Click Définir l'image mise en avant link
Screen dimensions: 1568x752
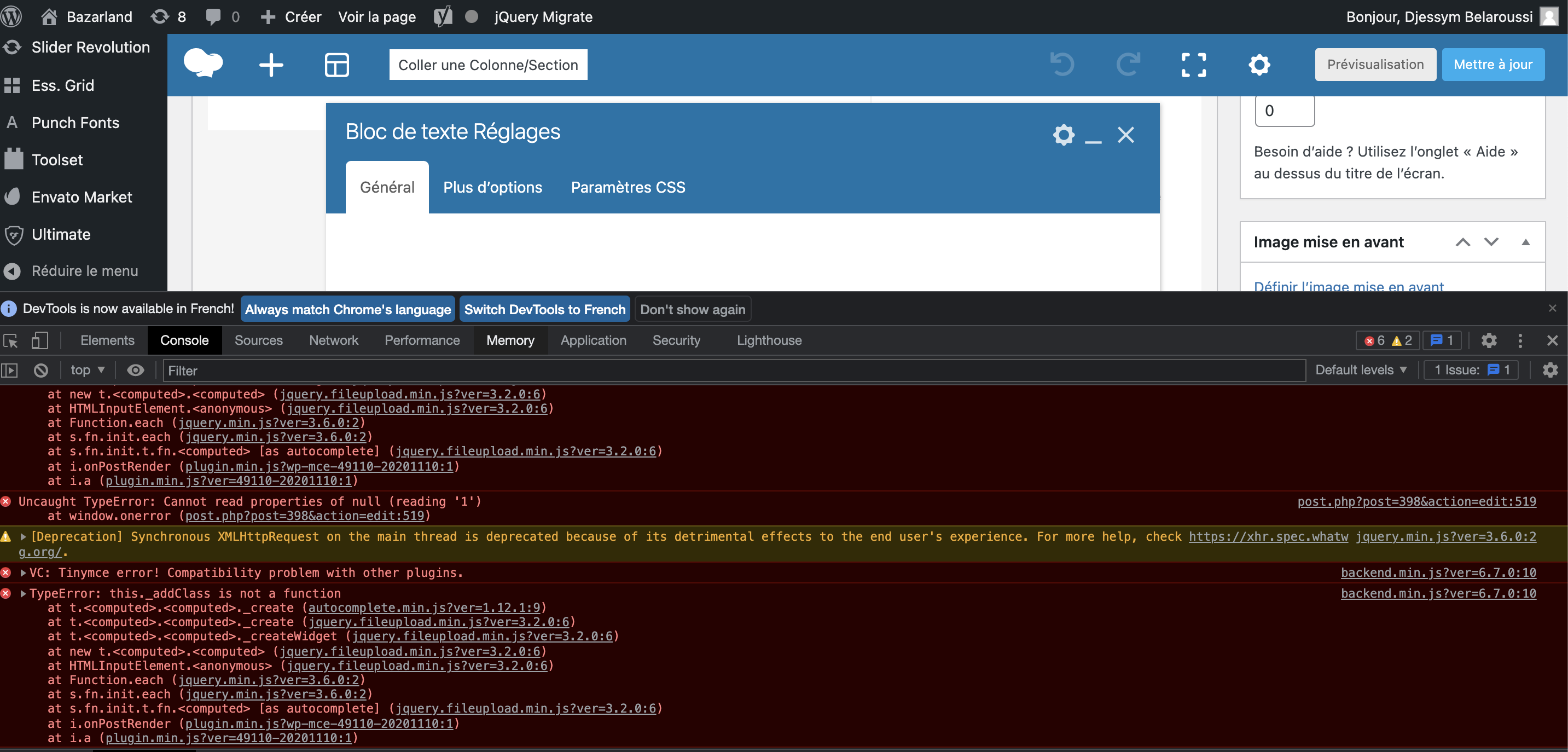tap(1348, 286)
